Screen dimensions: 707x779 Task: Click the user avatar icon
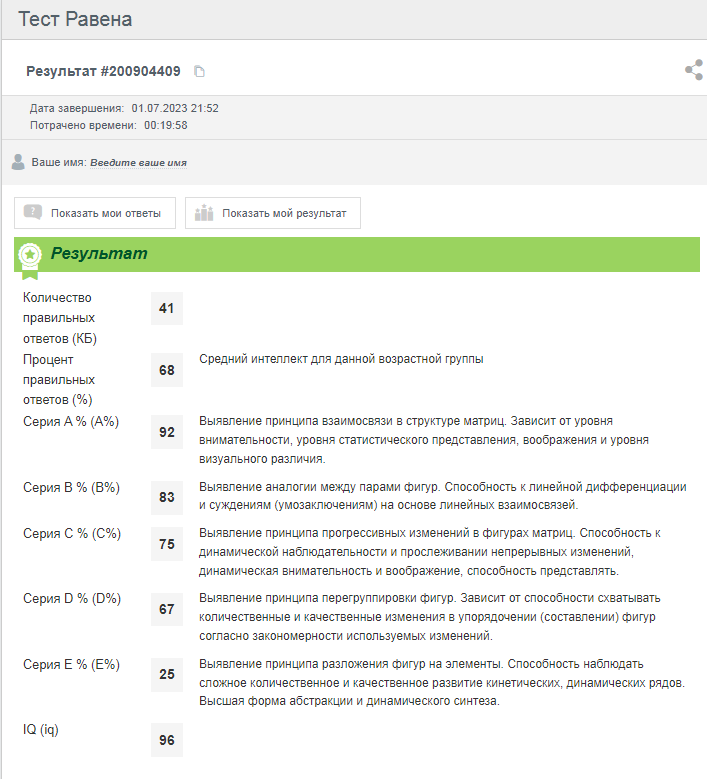(x=18, y=161)
